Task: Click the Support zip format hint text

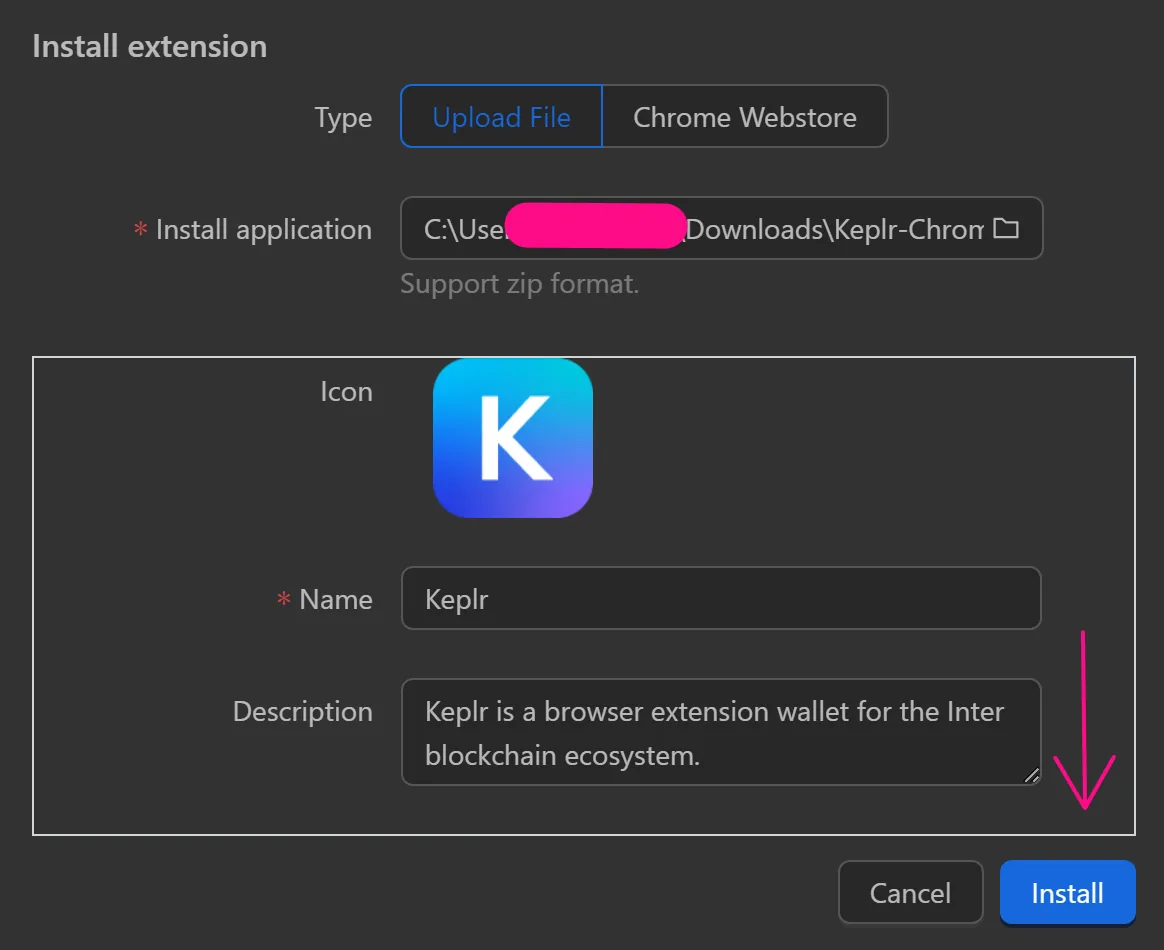Action: [x=520, y=284]
